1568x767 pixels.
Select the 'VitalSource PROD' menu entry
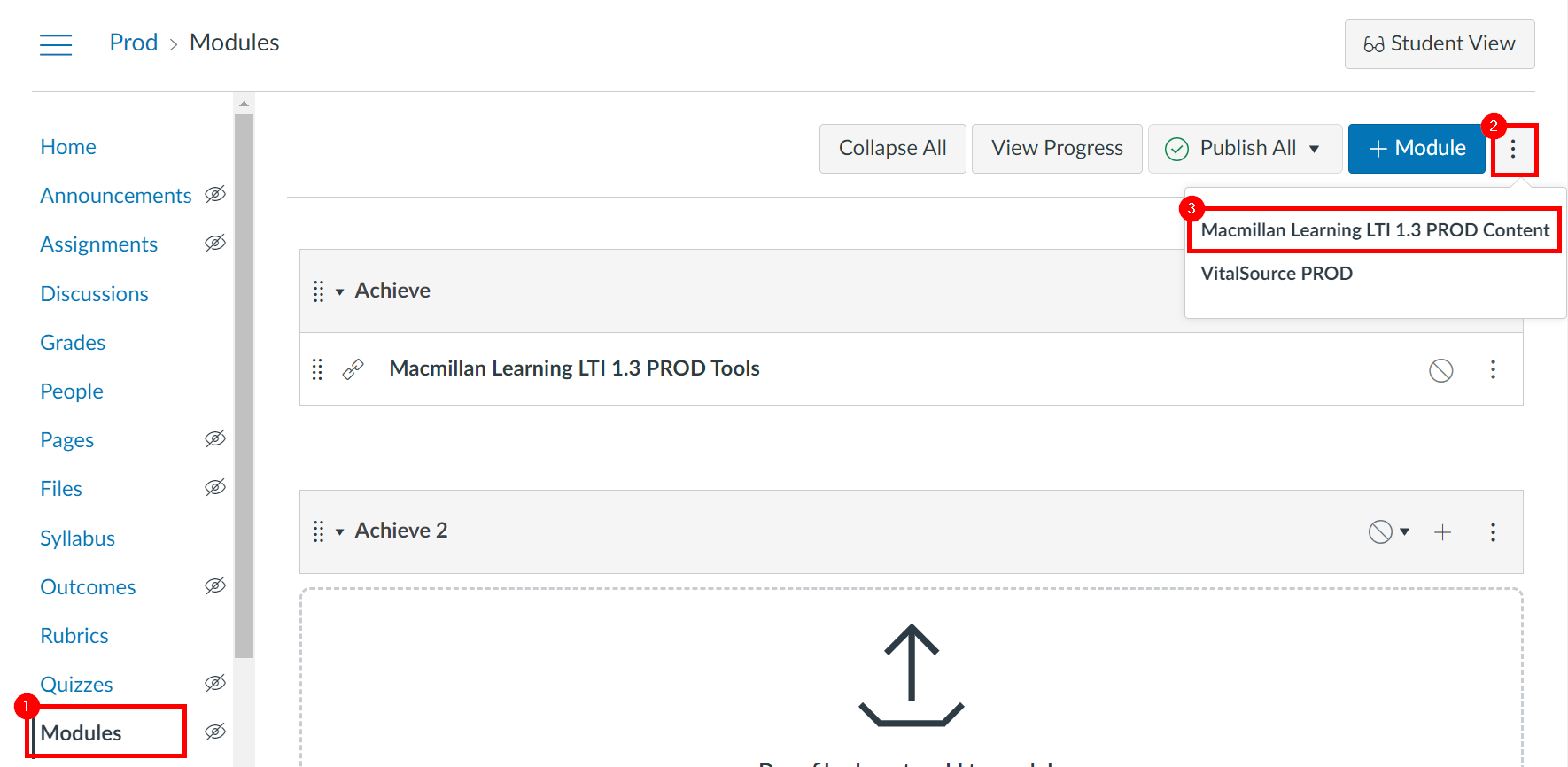click(x=1277, y=273)
